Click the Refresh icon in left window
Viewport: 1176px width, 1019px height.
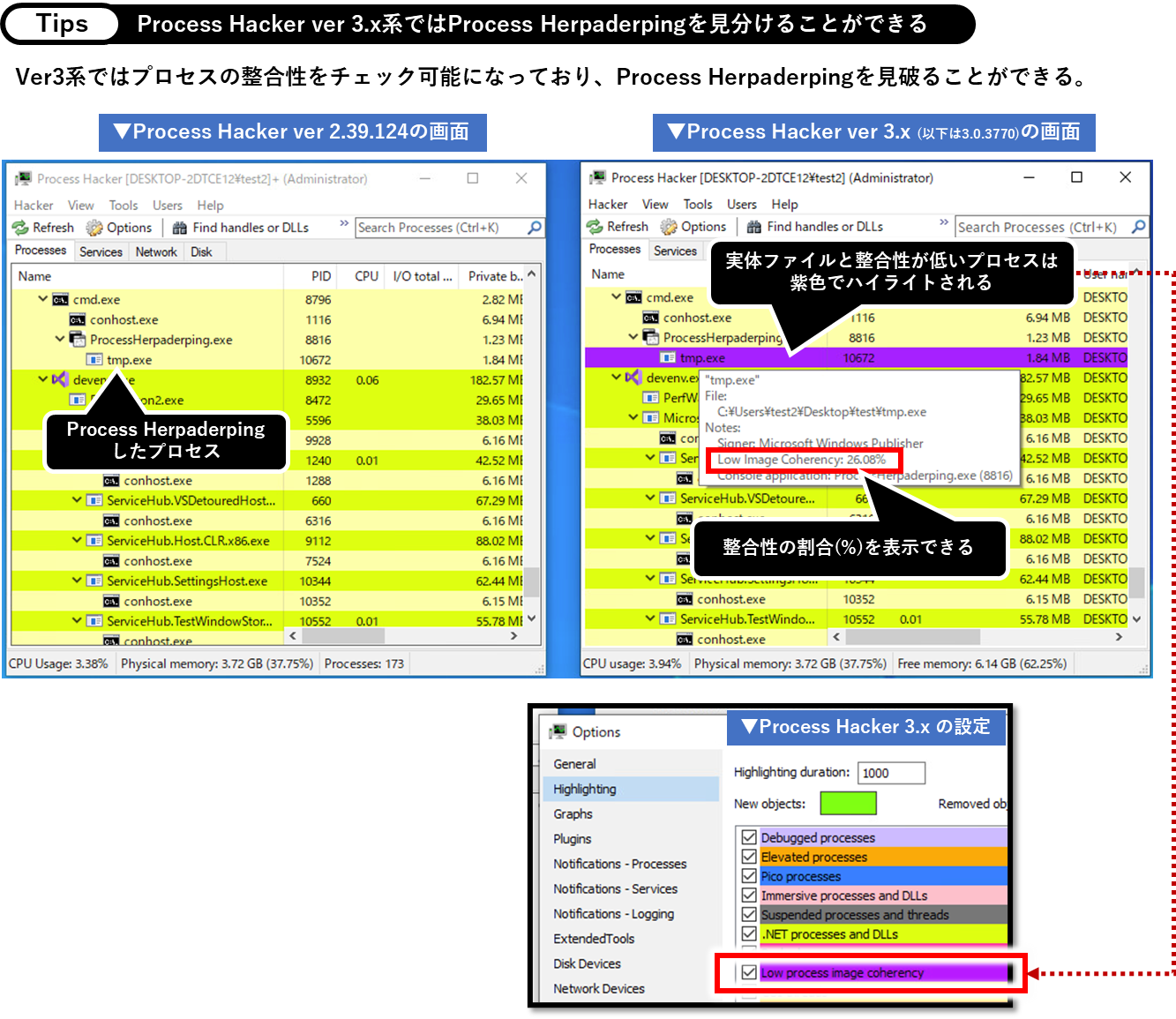(20, 228)
